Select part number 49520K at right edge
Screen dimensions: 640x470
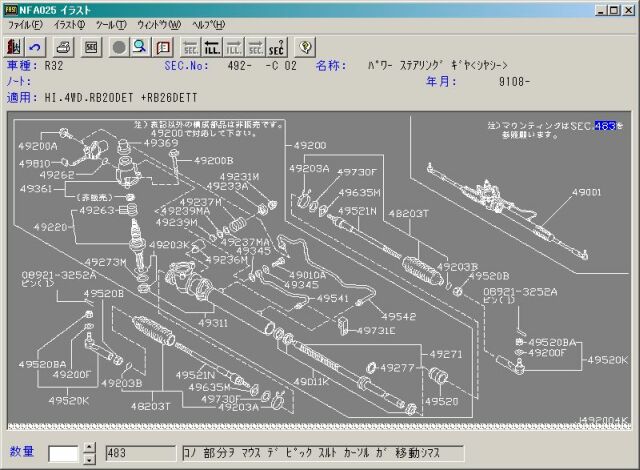click(607, 360)
